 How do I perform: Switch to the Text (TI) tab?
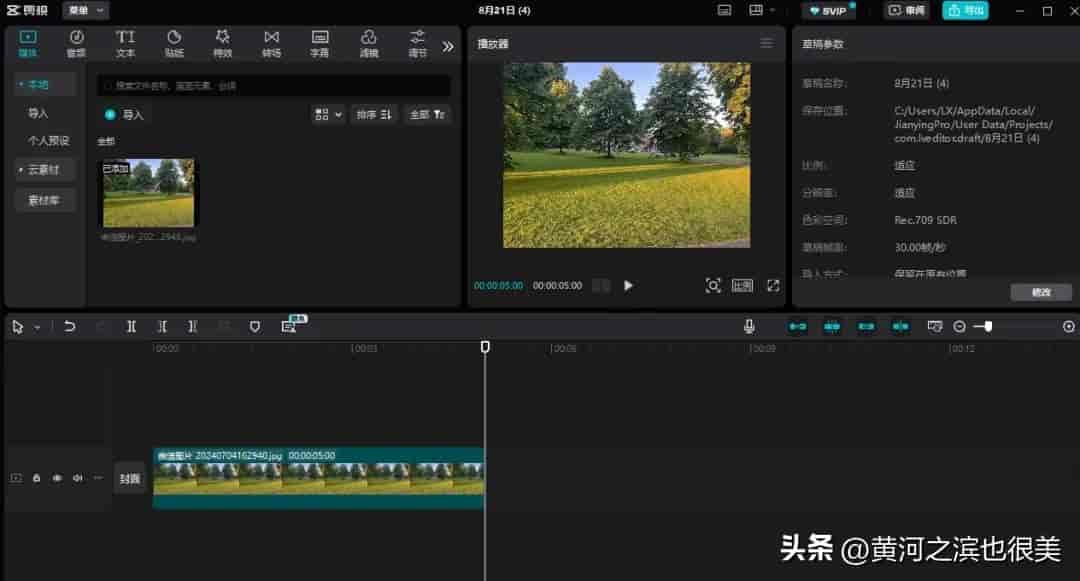point(125,43)
